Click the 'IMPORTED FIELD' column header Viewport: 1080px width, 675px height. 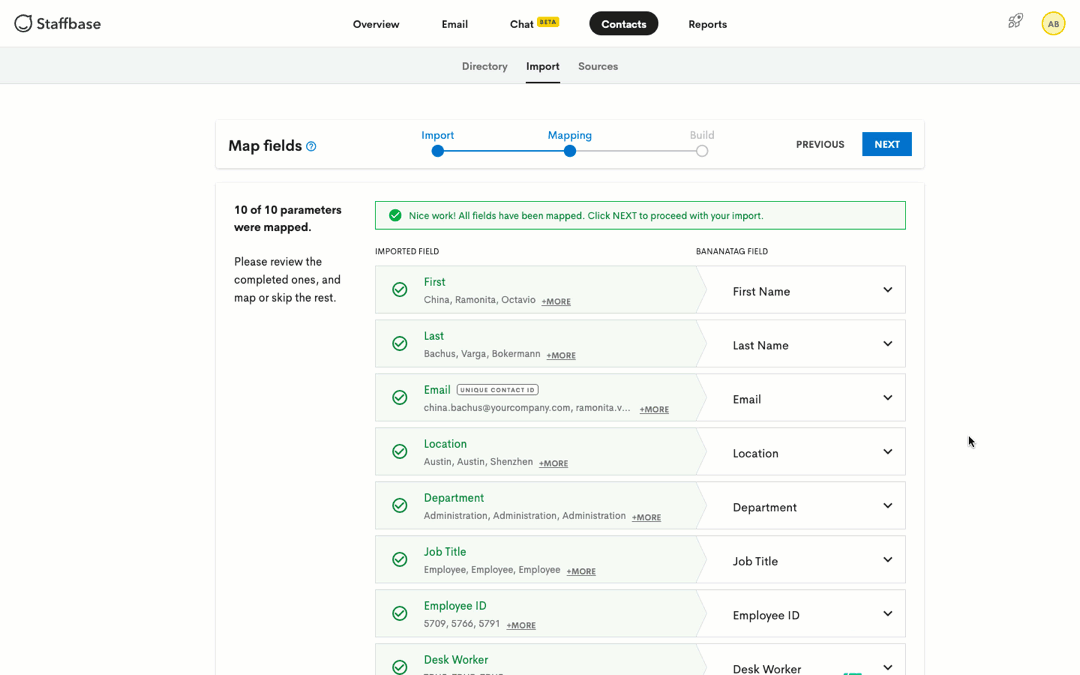(x=407, y=251)
